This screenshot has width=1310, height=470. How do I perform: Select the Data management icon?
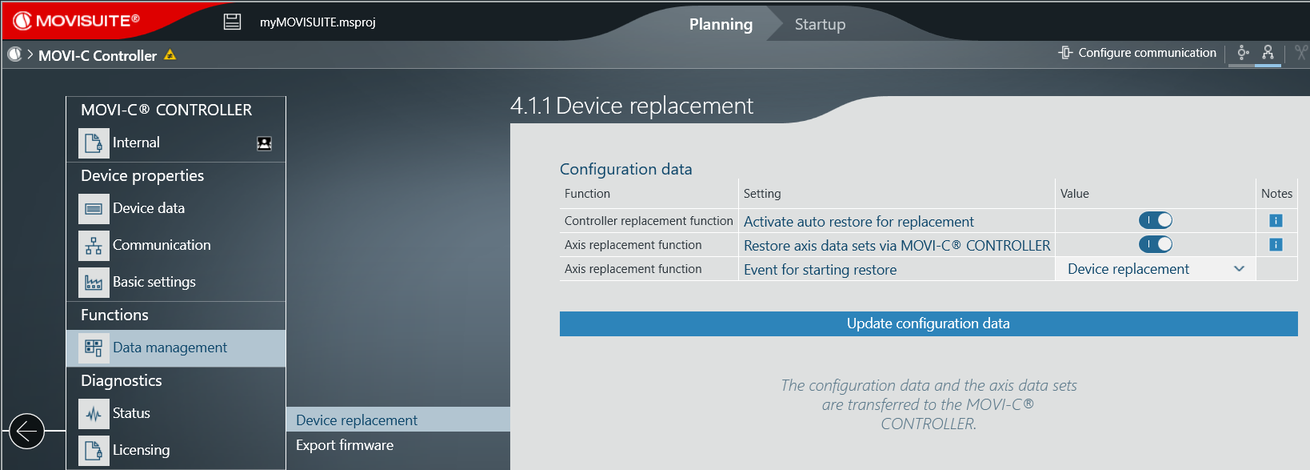pyautogui.click(x=93, y=348)
